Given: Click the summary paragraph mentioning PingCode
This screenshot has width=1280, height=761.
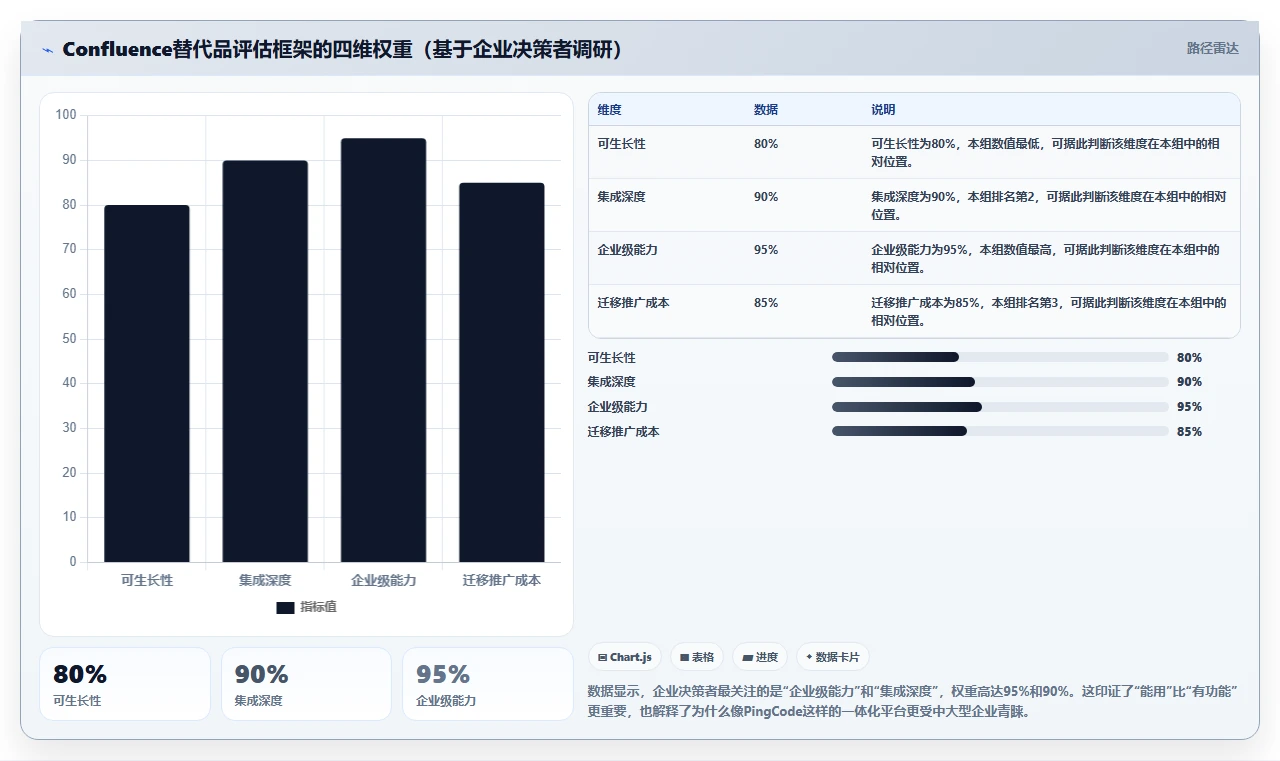Looking at the screenshot, I should coord(912,701).
